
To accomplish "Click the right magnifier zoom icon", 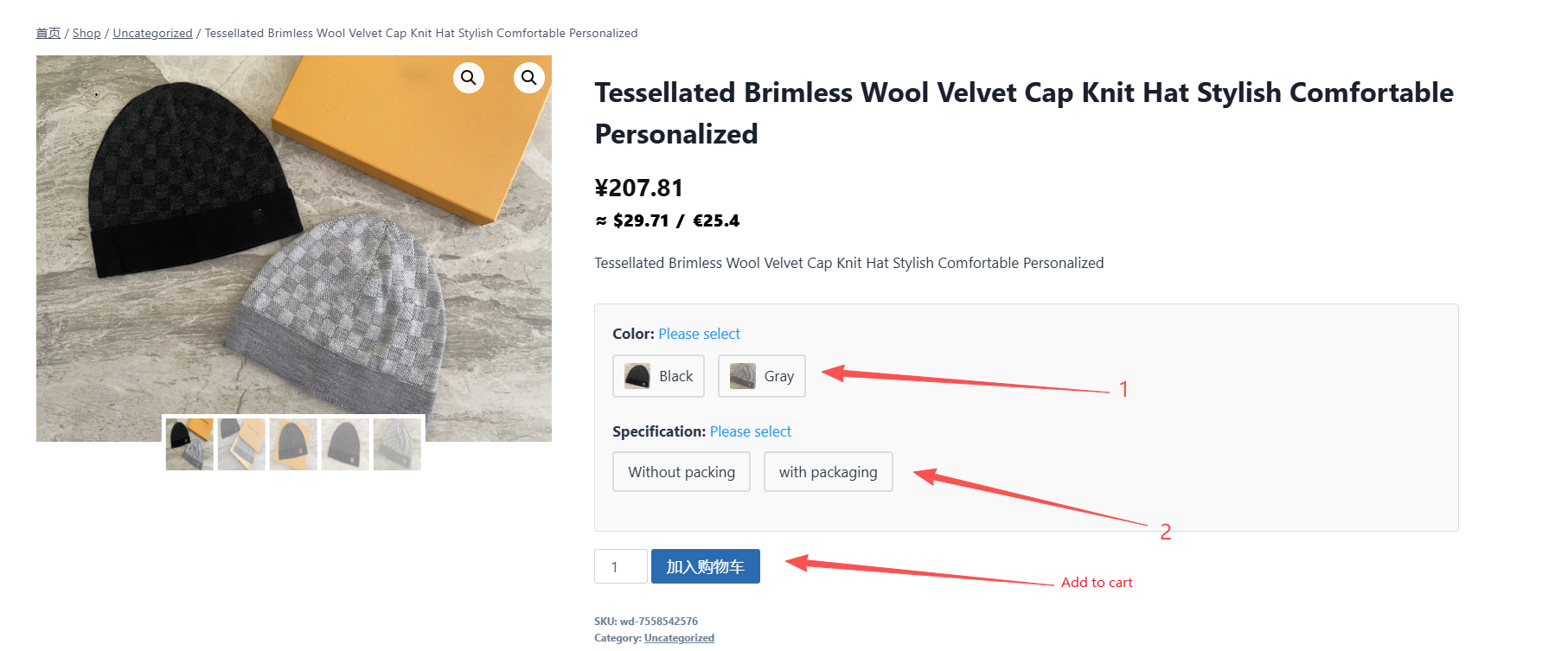I will 528,78.
